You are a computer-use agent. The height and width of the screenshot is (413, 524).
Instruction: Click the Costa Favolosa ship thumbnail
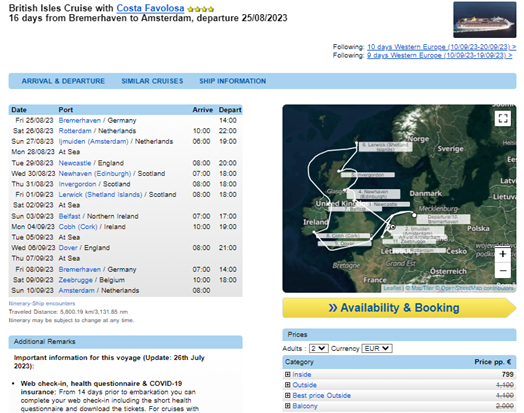point(485,19)
